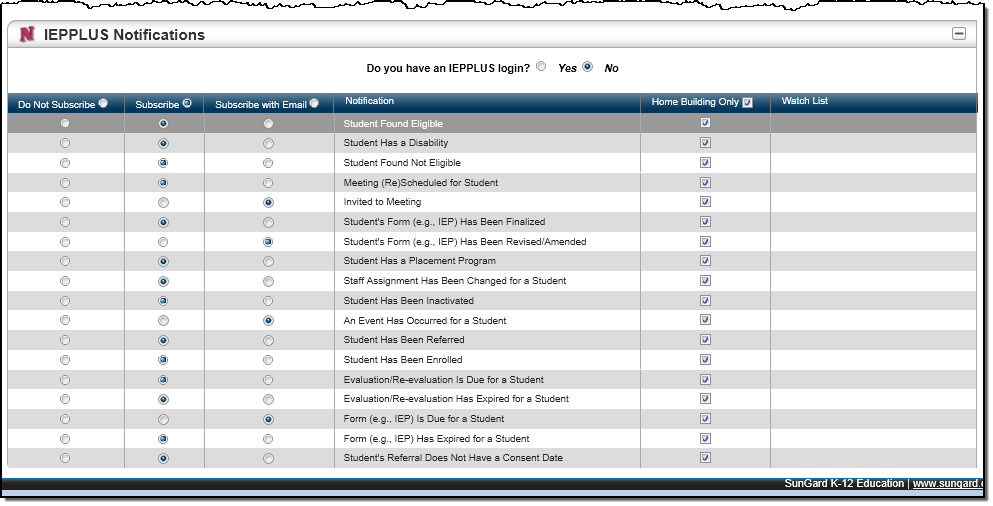Choose Subscribe for Invited to Meeting
Viewport: 993px width, 506px height.
pyautogui.click(x=163, y=202)
